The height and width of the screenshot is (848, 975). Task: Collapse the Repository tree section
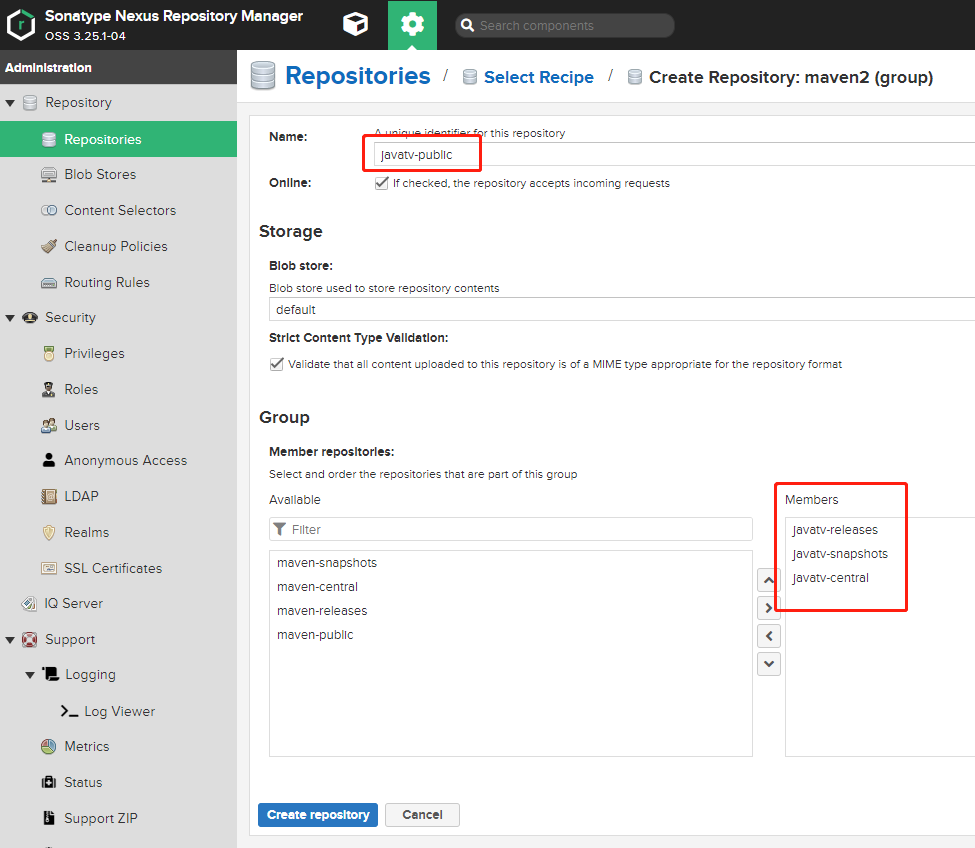click(10, 103)
